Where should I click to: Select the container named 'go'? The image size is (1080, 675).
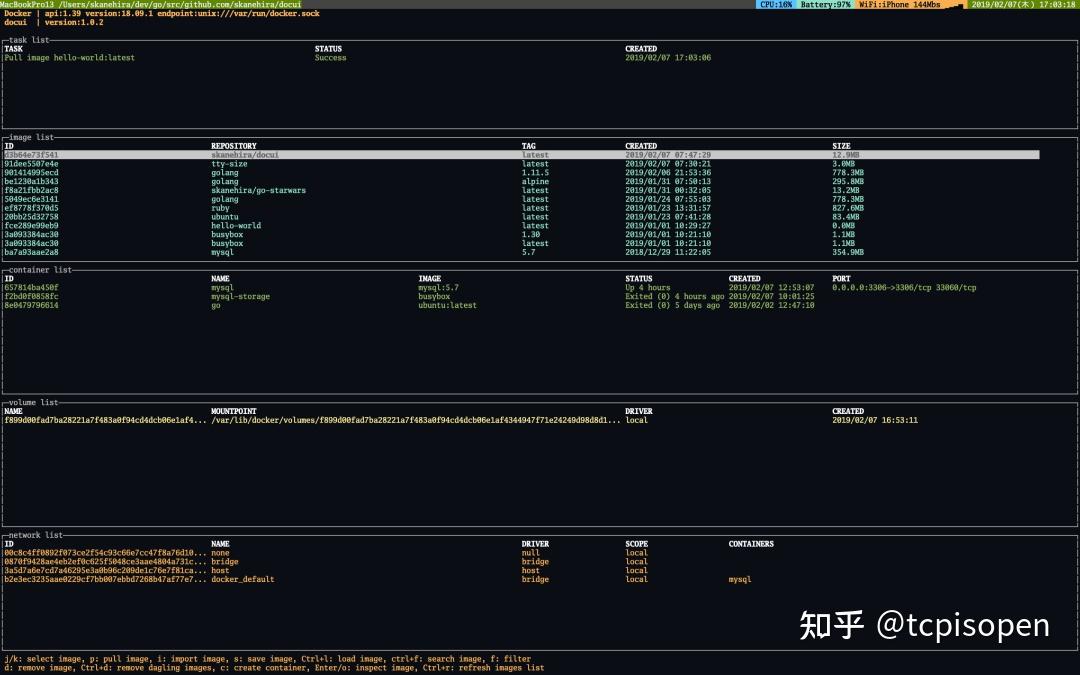click(x=216, y=305)
